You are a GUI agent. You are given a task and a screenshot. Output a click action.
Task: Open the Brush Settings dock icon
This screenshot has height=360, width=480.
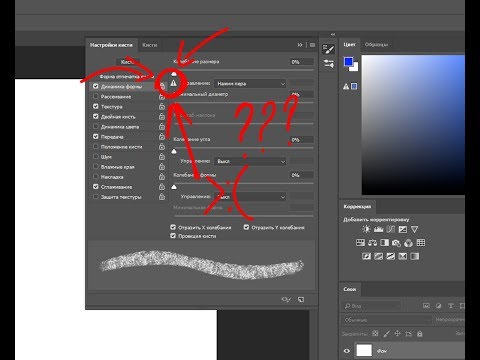(x=328, y=49)
